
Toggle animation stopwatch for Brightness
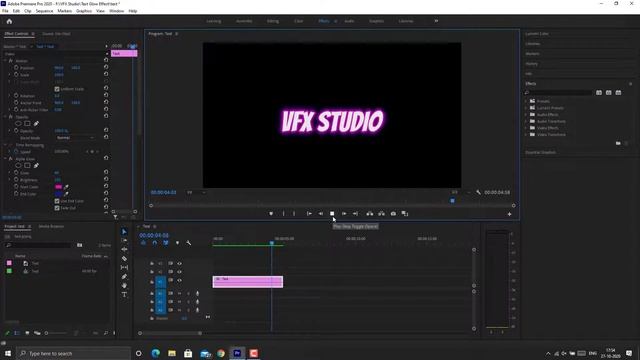(16, 180)
